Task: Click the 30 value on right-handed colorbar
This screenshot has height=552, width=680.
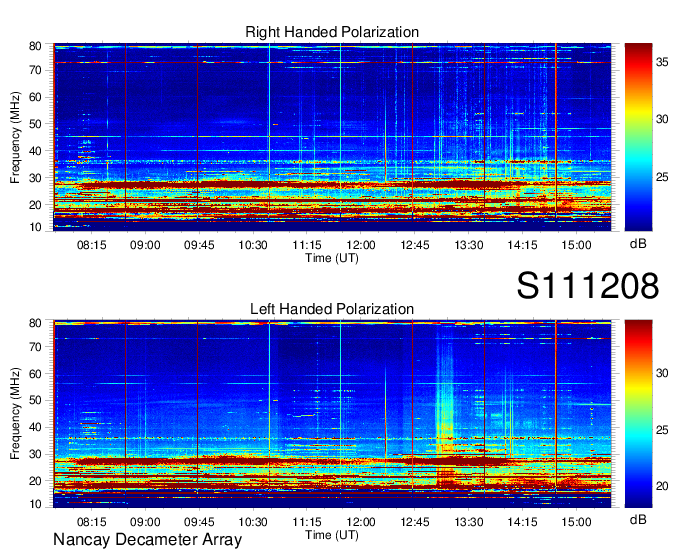Action: tap(662, 119)
